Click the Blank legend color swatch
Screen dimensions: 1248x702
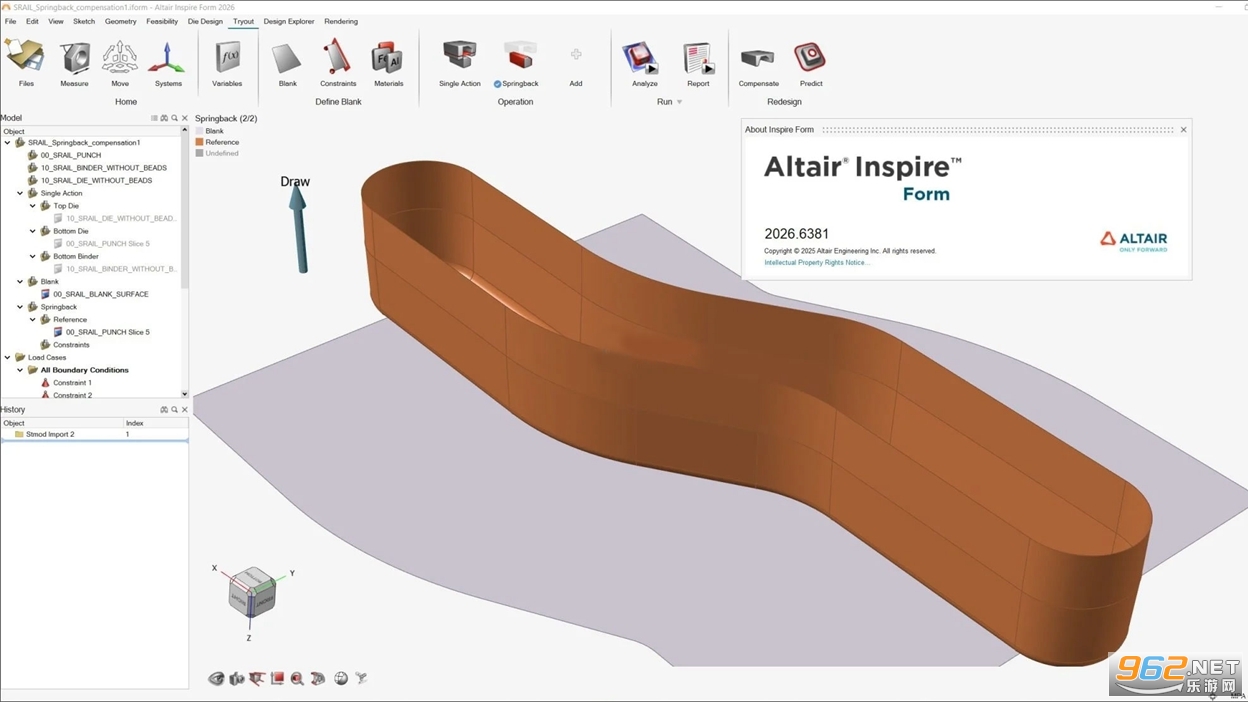coord(199,131)
